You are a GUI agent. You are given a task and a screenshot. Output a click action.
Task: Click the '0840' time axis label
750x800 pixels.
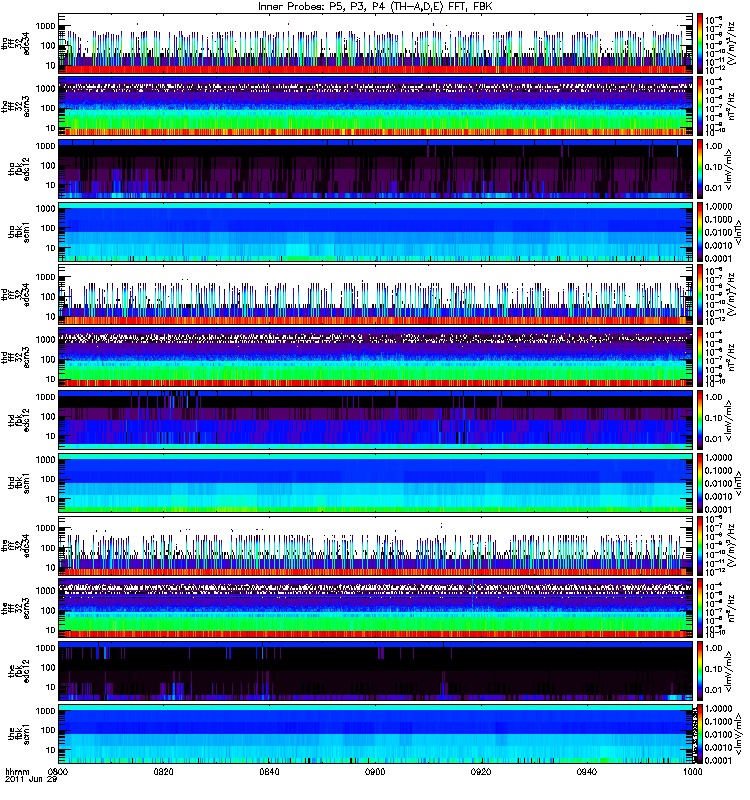(269, 772)
